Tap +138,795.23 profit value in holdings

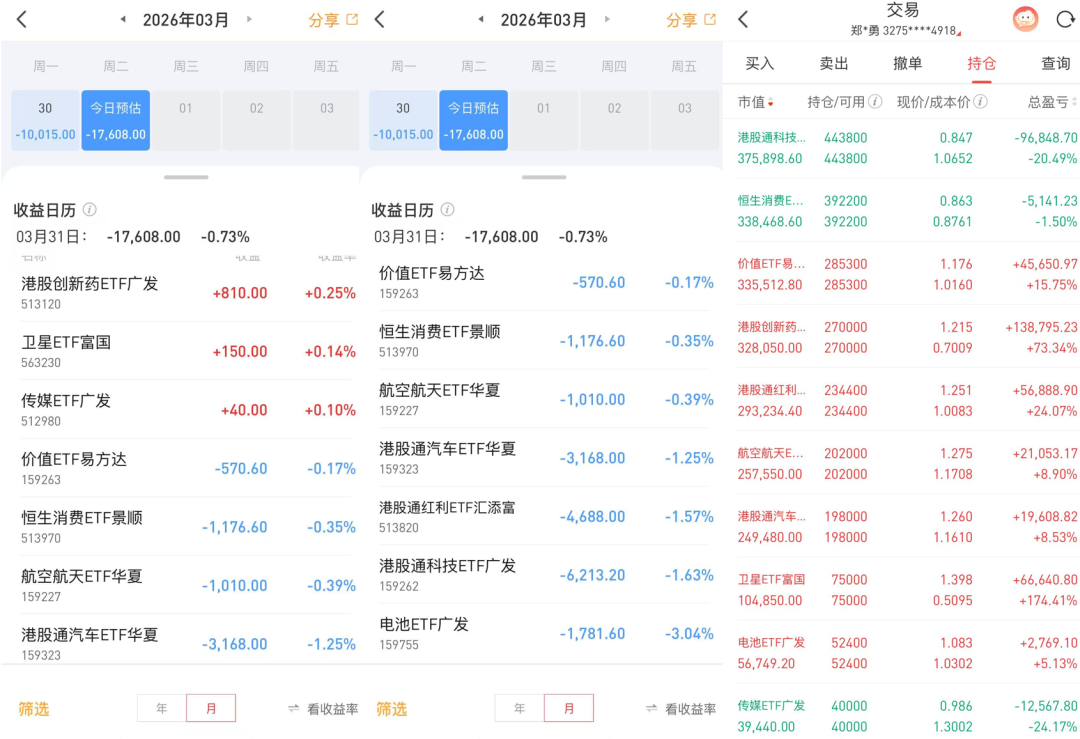(x=1041, y=327)
